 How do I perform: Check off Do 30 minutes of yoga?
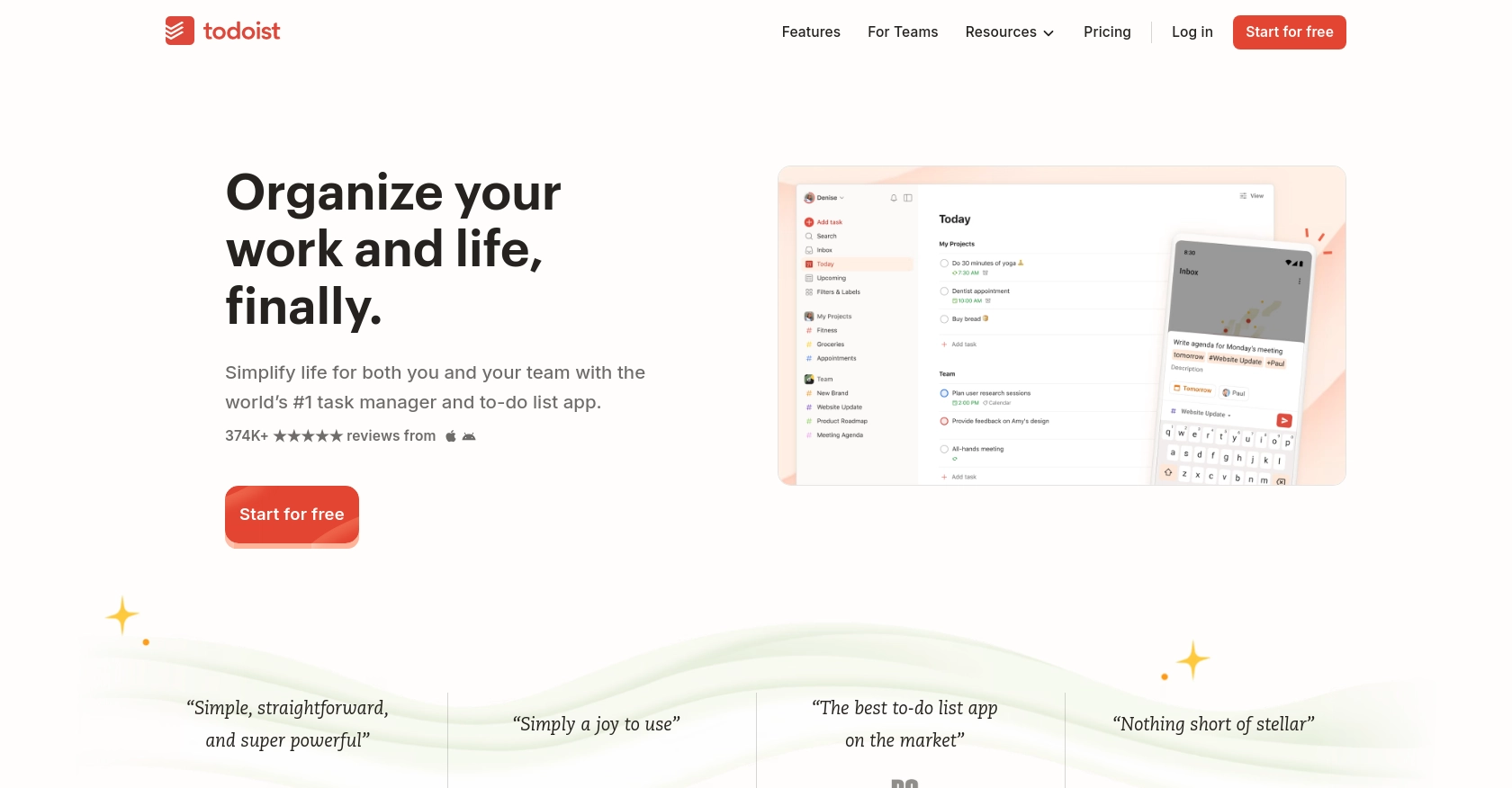coord(944,264)
